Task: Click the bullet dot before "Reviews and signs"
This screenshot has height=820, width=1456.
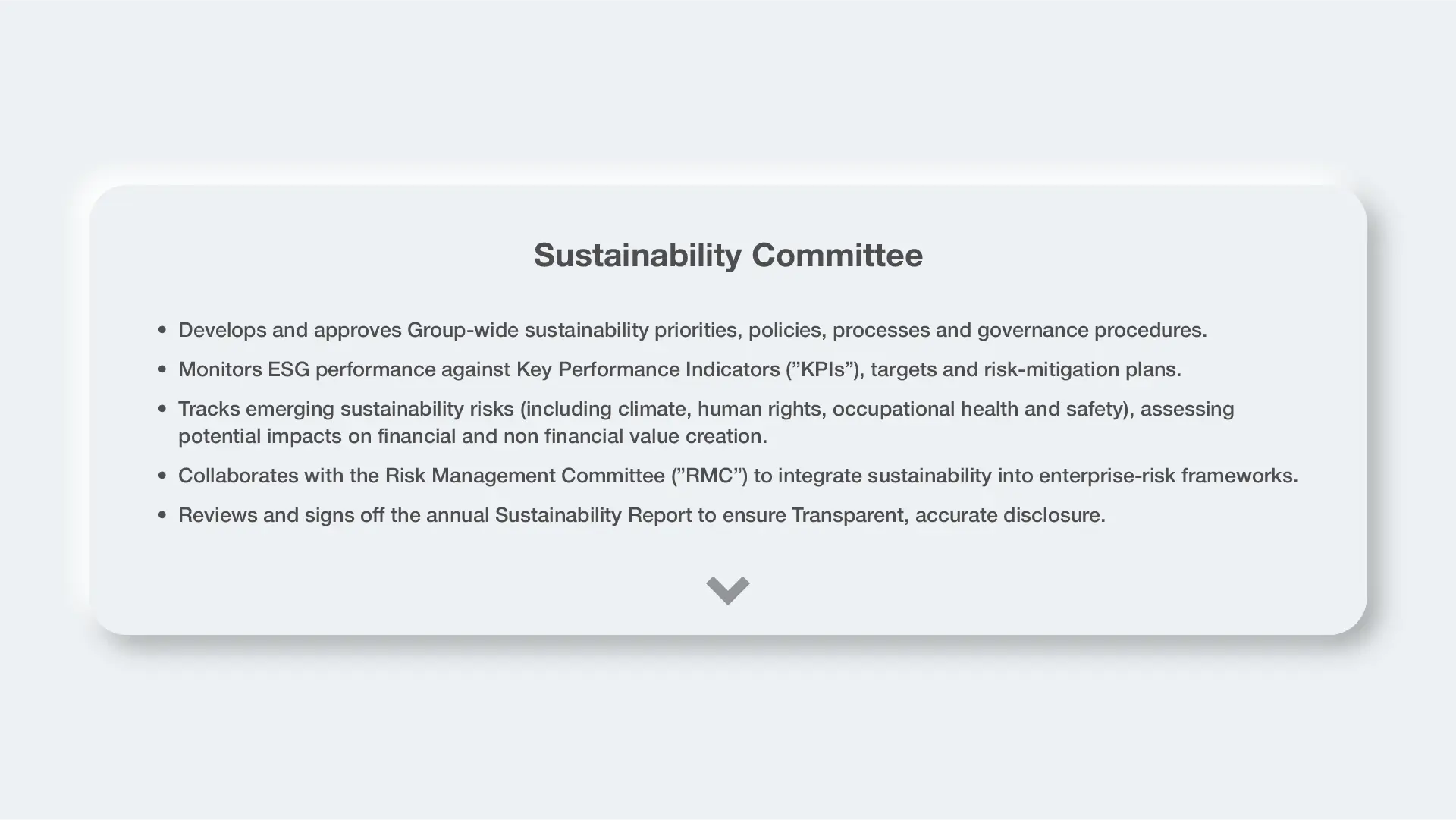Action: pyautogui.click(x=162, y=515)
